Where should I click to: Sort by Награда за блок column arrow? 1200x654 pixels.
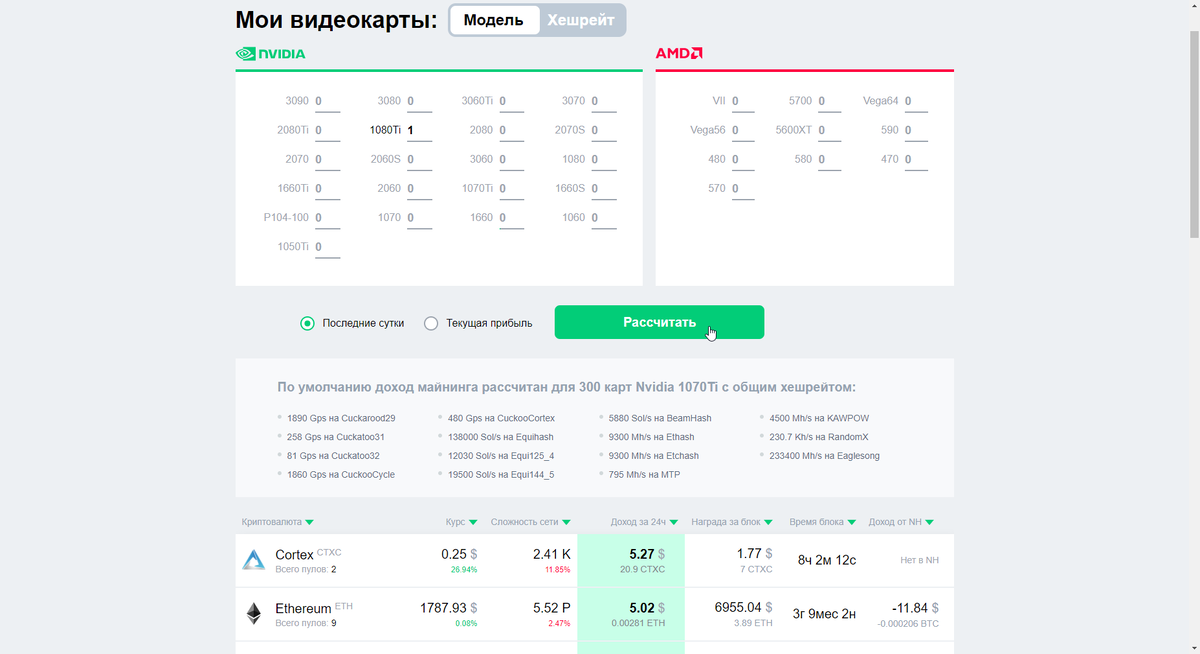tap(769, 522)
